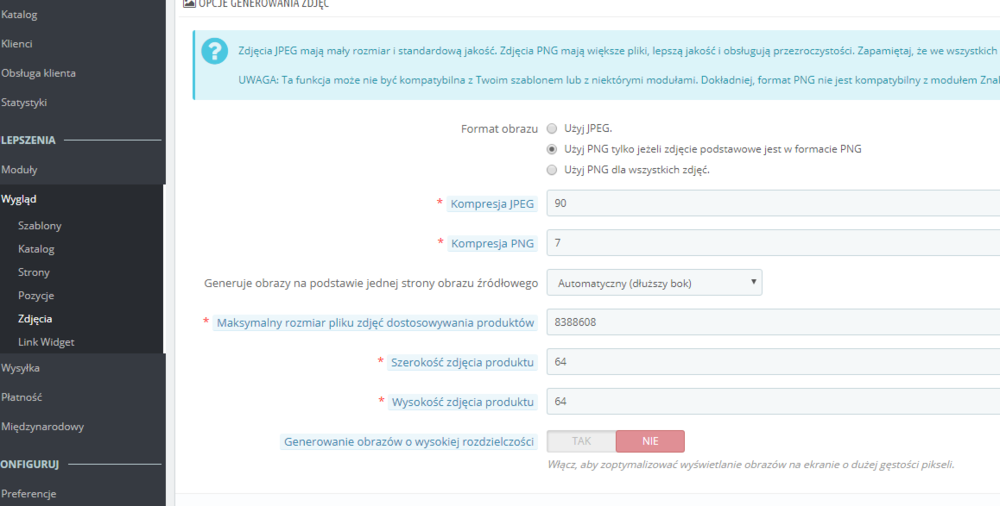Click the Szerokość zdjęcia produktu field

[773, 362]
